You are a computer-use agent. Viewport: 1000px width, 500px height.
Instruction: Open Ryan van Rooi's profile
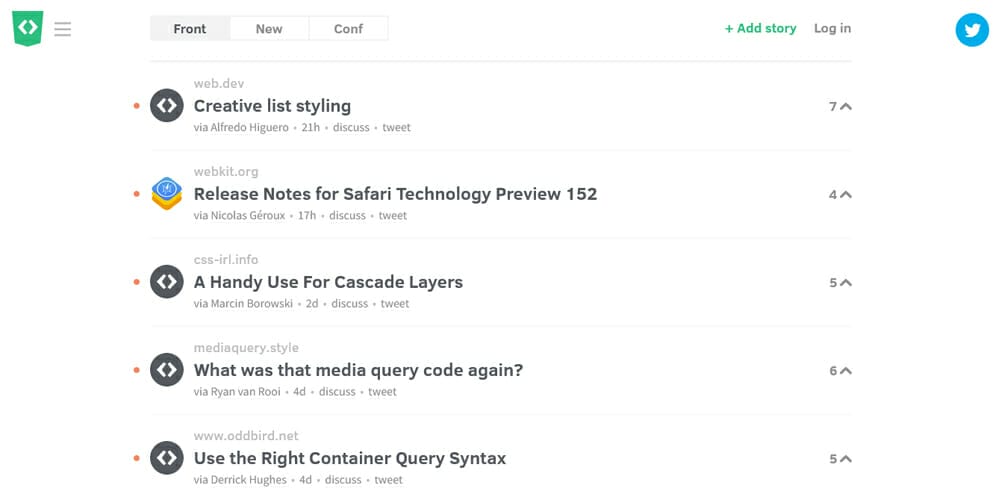245,392
